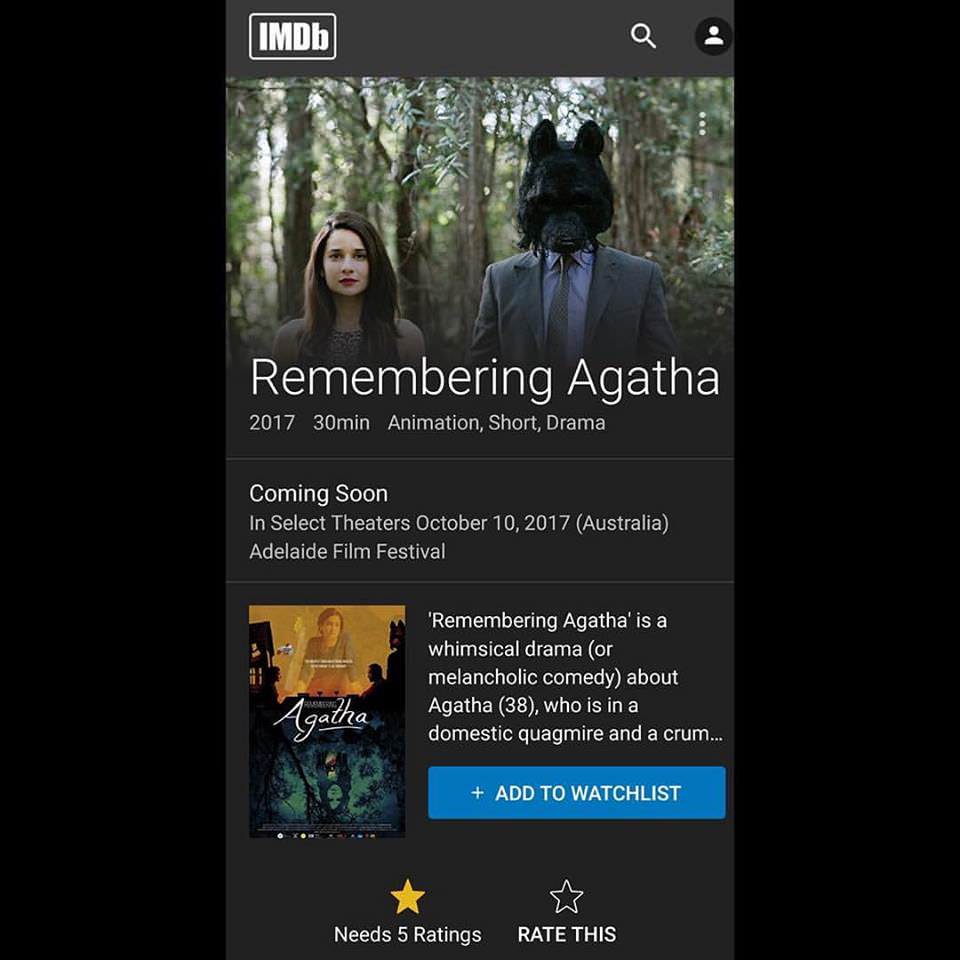Screen dimensions: 960x960
Task: Tap the outlined Rate This star
Action: [x=566, y=896]
